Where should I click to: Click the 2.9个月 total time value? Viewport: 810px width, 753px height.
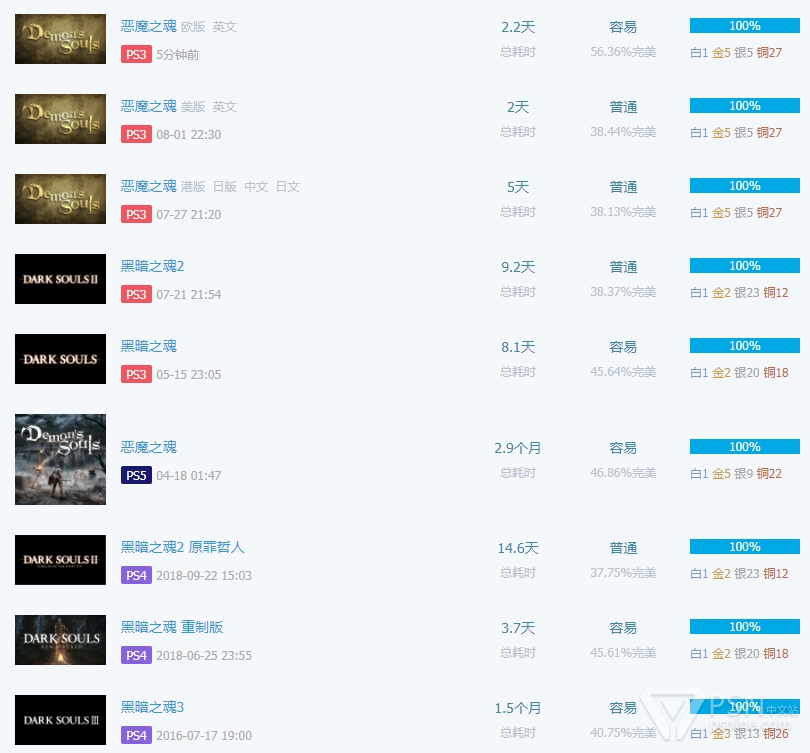point(518,448)
